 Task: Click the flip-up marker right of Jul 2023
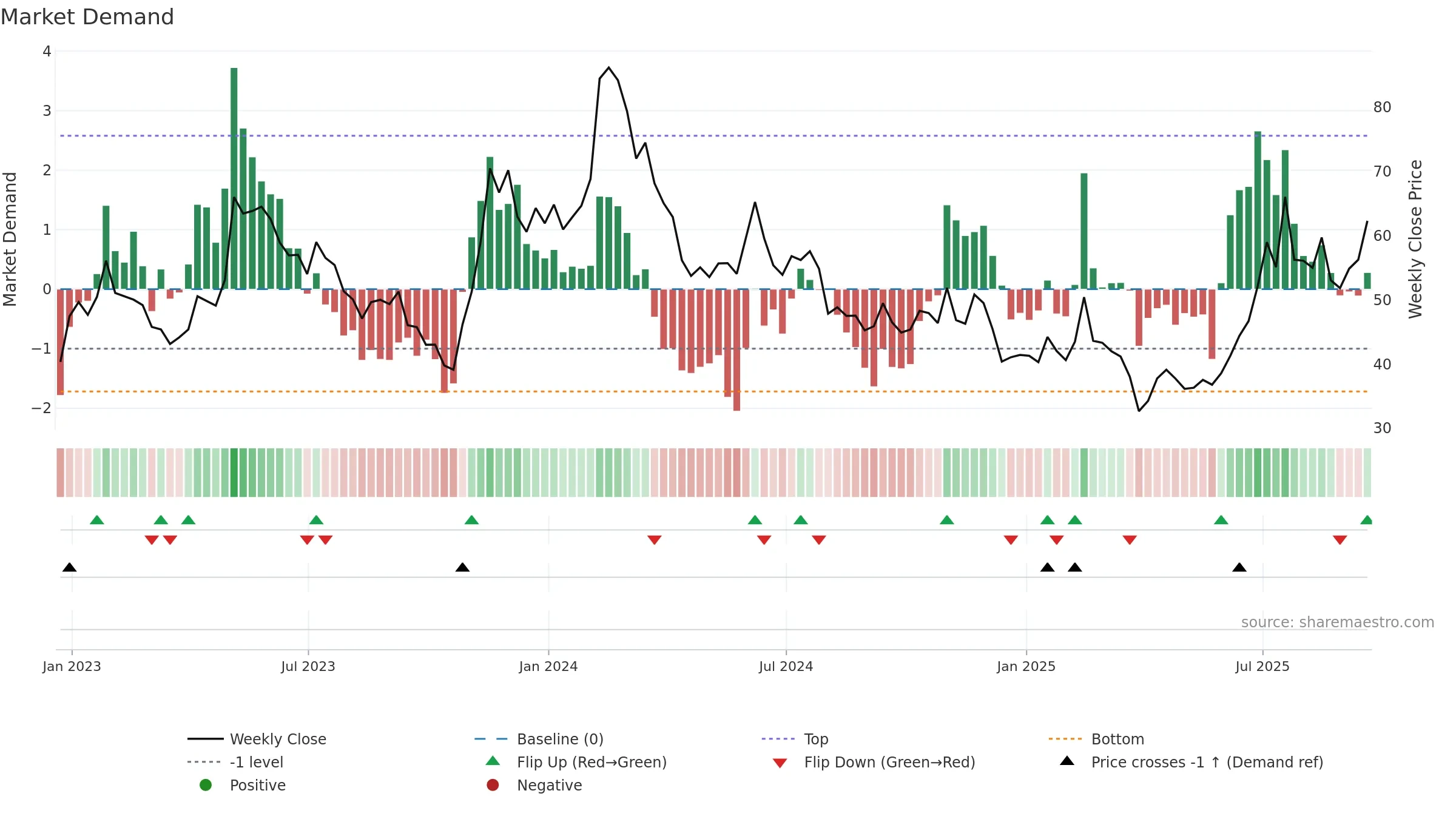tap(316, 520)
